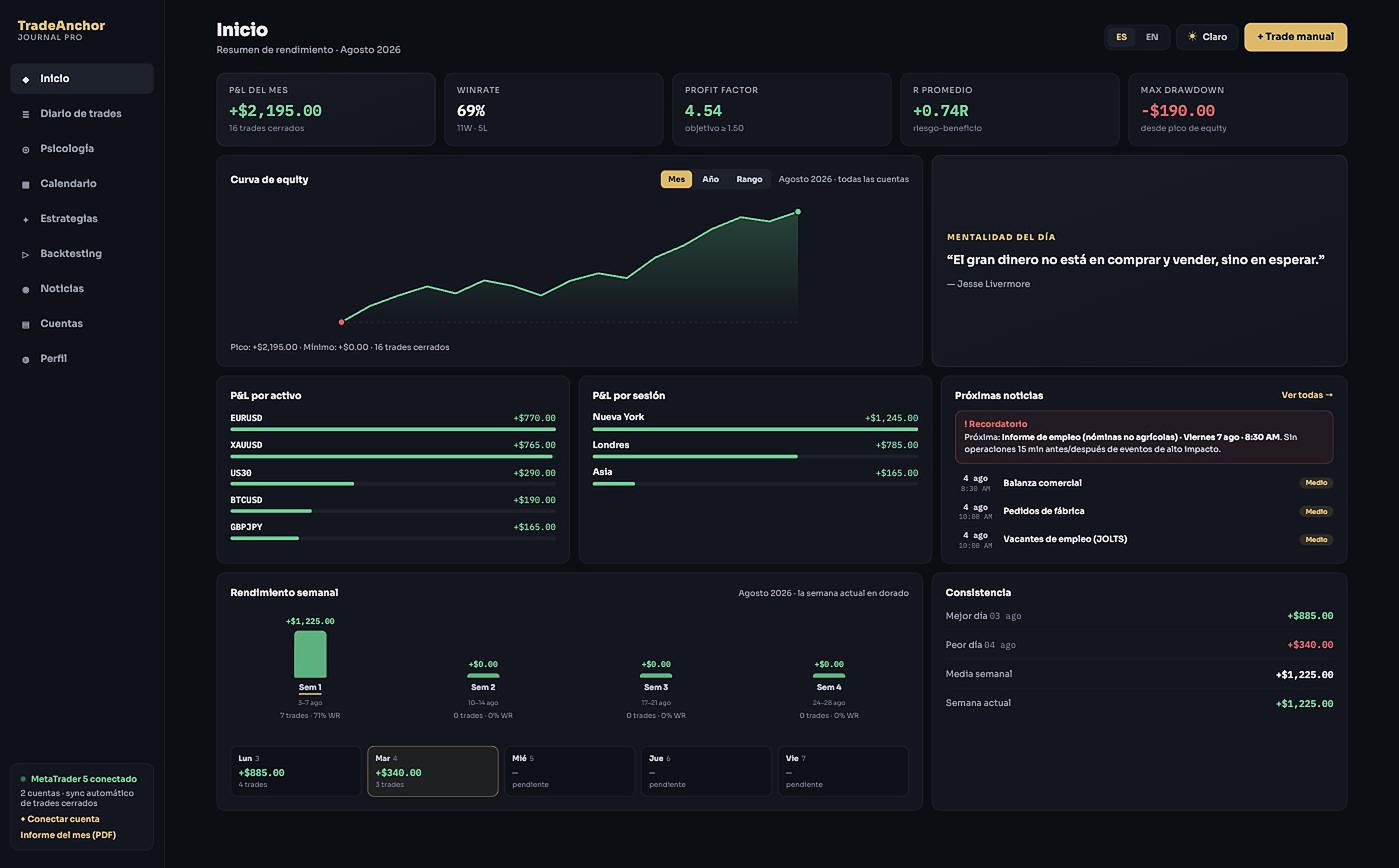
Task: Click the Recordatorio alert box
Action: [x=1143, y=437]
